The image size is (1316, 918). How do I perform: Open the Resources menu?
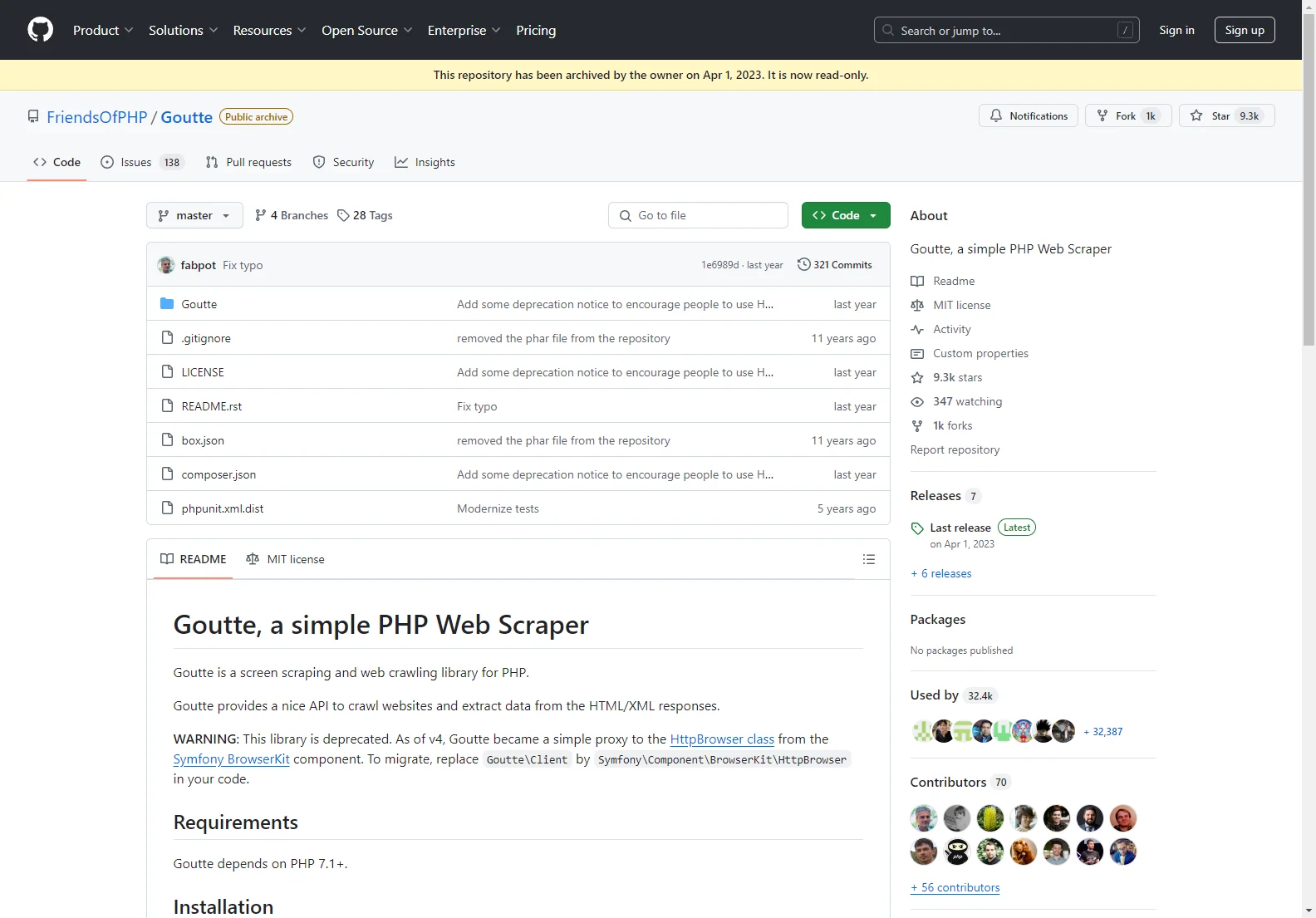pyautogui.click(x=269, y=30)
